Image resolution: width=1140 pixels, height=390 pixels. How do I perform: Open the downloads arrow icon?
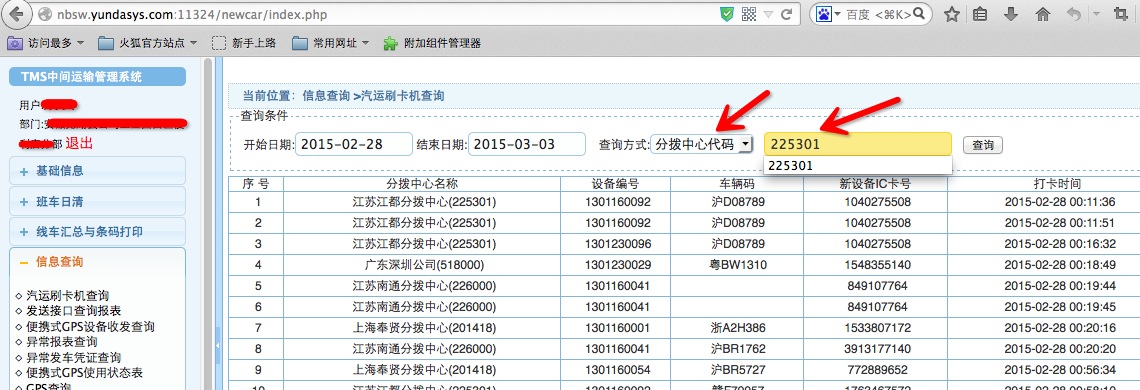1011,14
